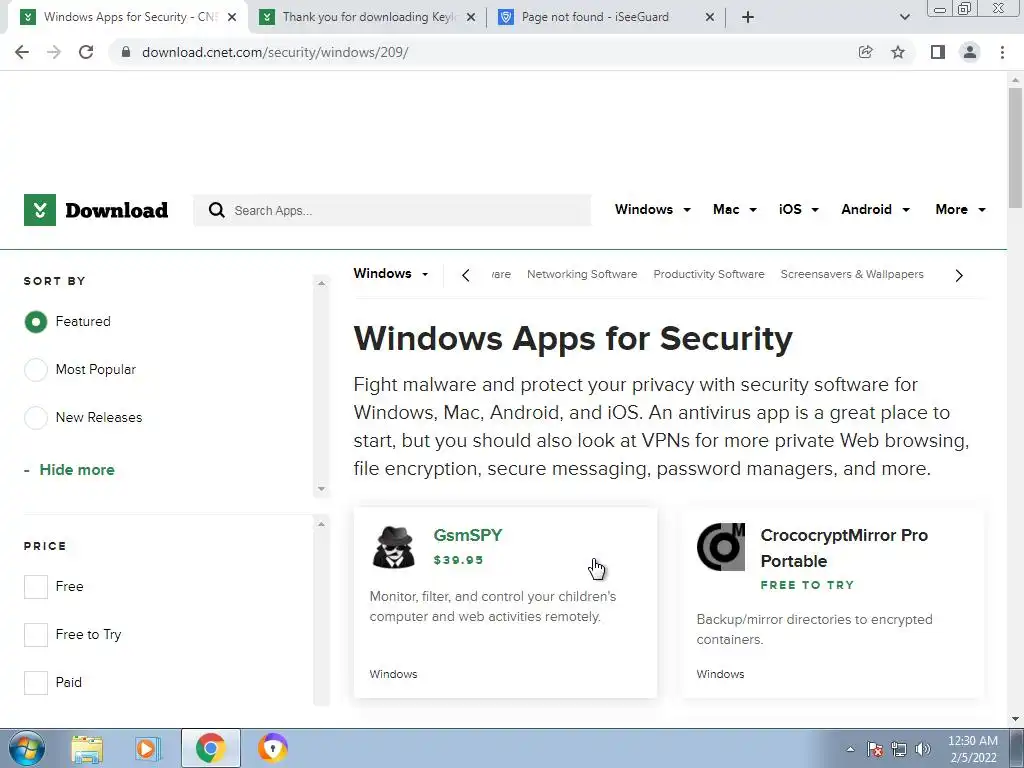Screen dimensions: 1024x768
Task: Click the Chrome taskbar icon
Action: pyautogui.click(x=210, y=748)
